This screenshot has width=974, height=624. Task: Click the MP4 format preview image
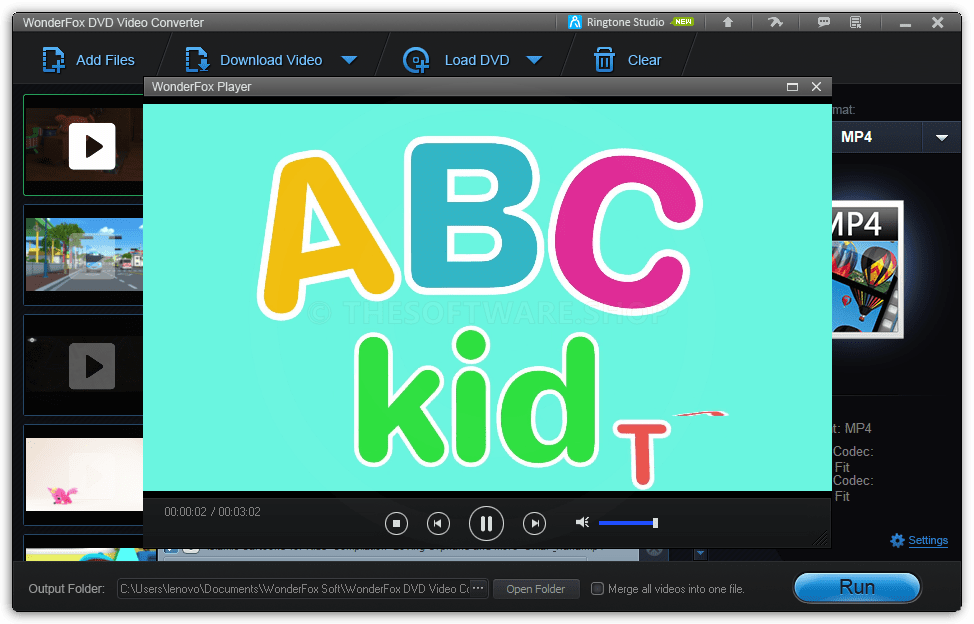(x=867, y=269)
